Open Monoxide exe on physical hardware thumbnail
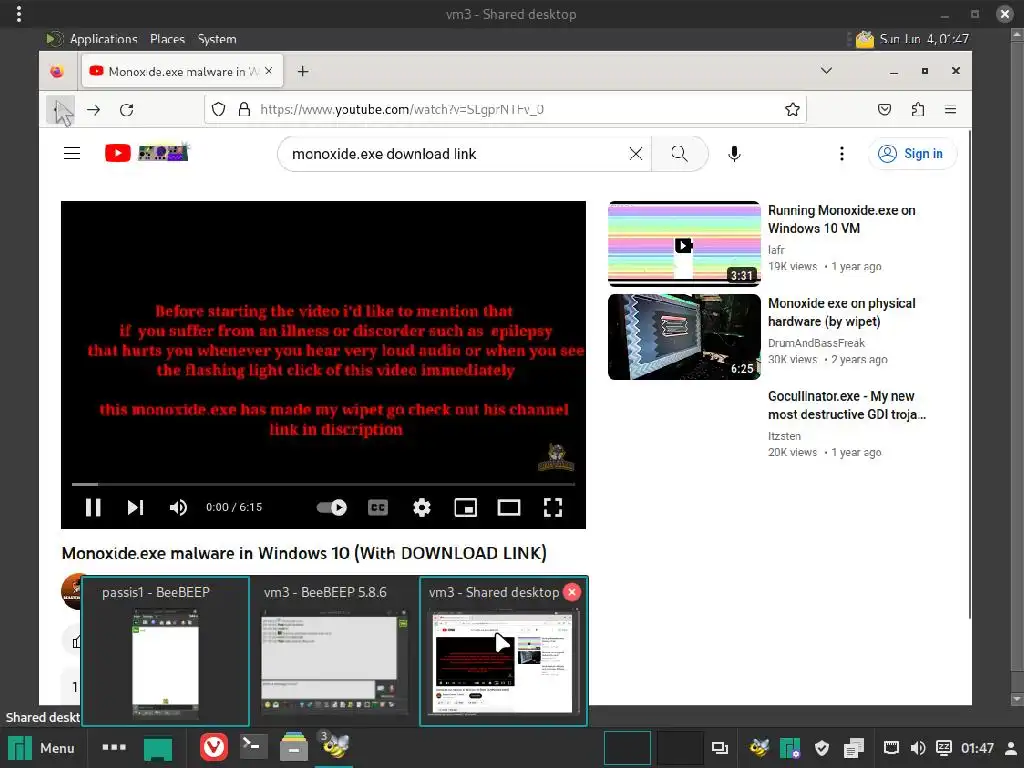The image size is (1024, 768). (684, 336)
